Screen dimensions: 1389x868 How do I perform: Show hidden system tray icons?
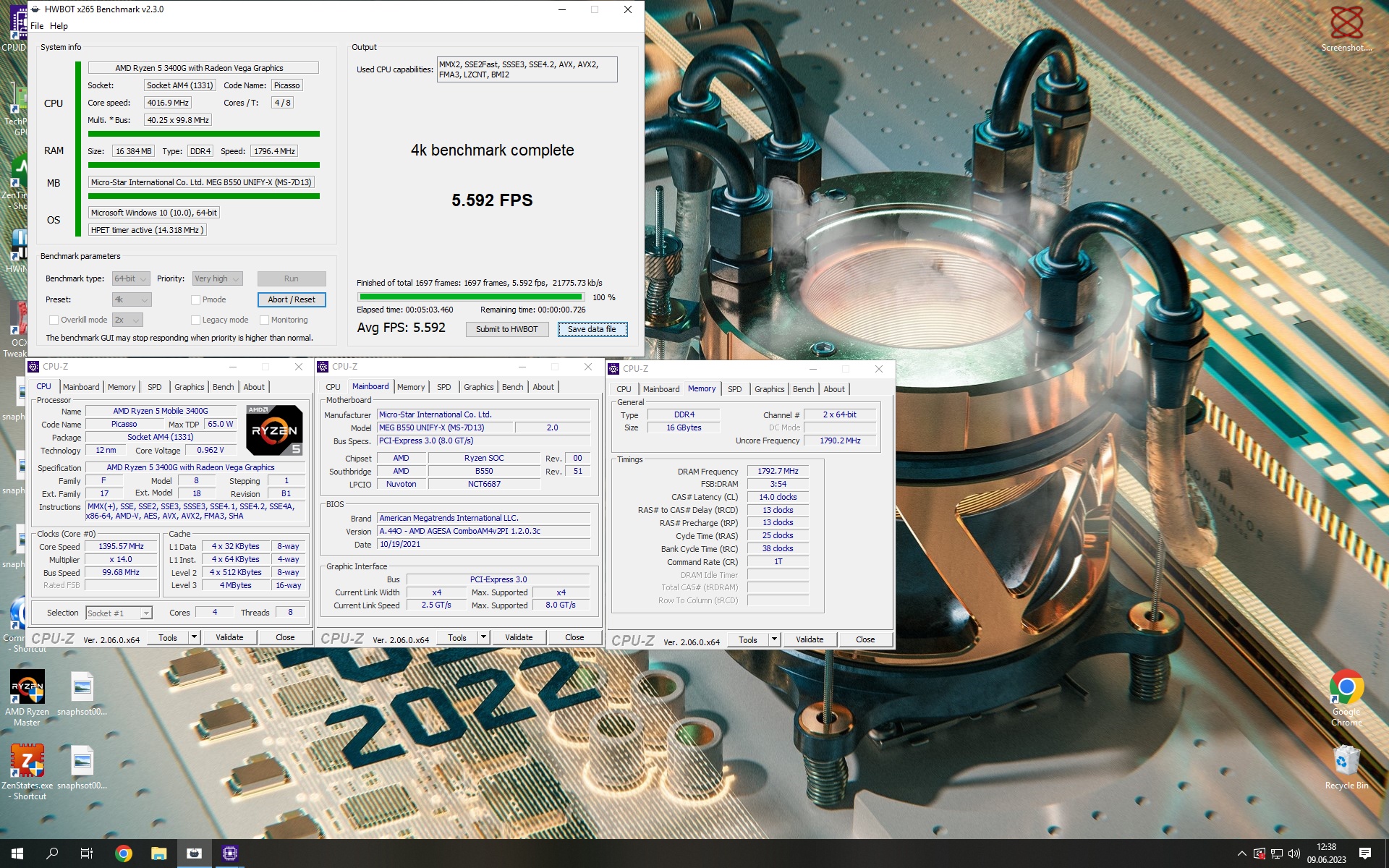pyautogui.click(x=1241, y=854)
